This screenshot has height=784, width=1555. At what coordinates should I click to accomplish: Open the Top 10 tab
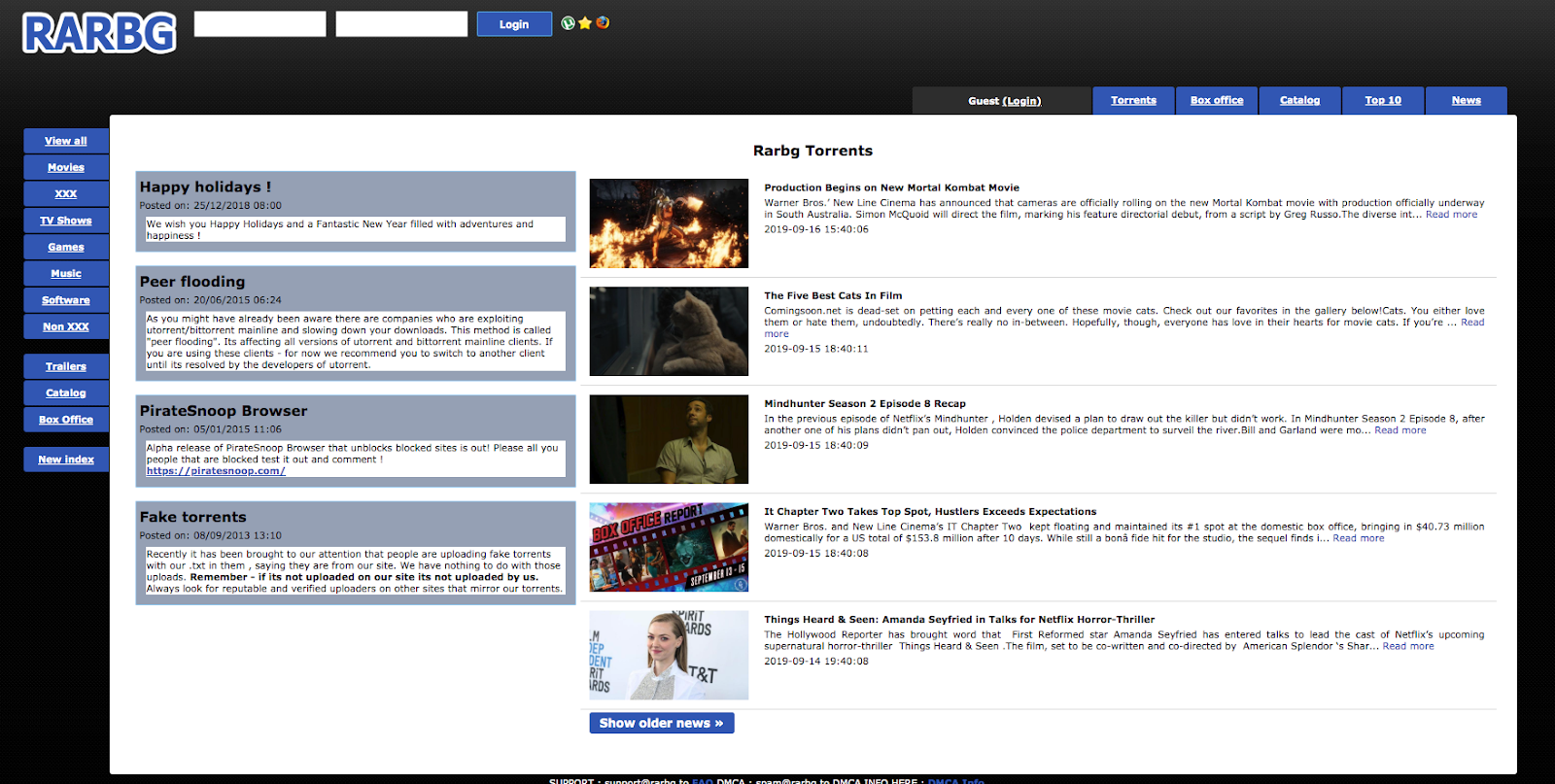coord(1383,100)
